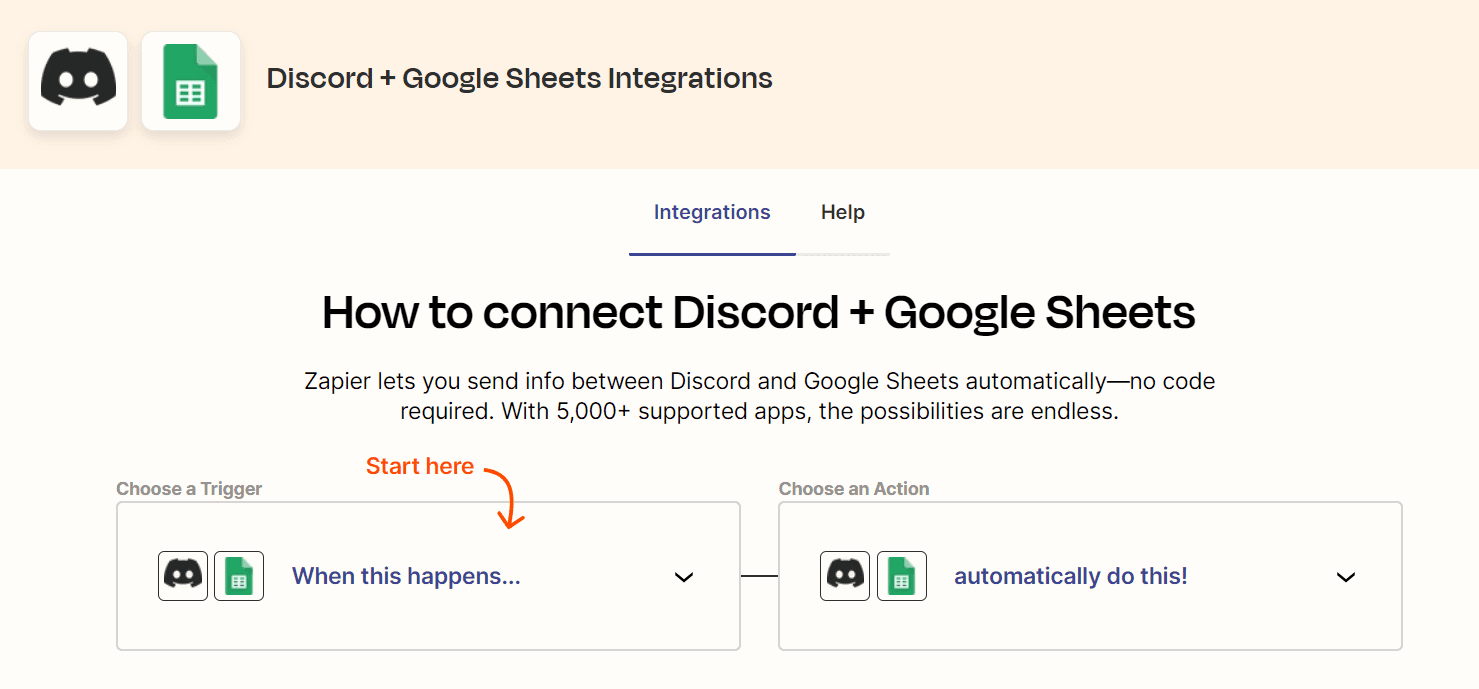Click the large Discord logo in header
This screenshot has height=689, width=1479.
pyautogui.click(x=78, y=81)
